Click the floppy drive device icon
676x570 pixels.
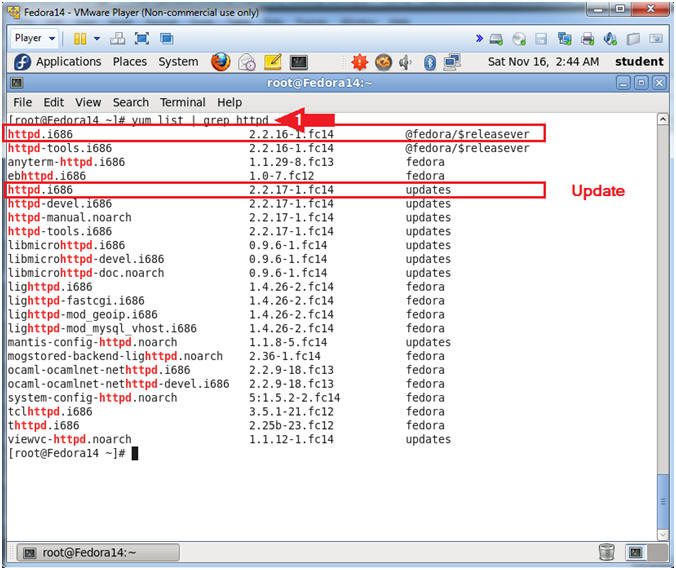pyautogui.click(x=541, y=39)
